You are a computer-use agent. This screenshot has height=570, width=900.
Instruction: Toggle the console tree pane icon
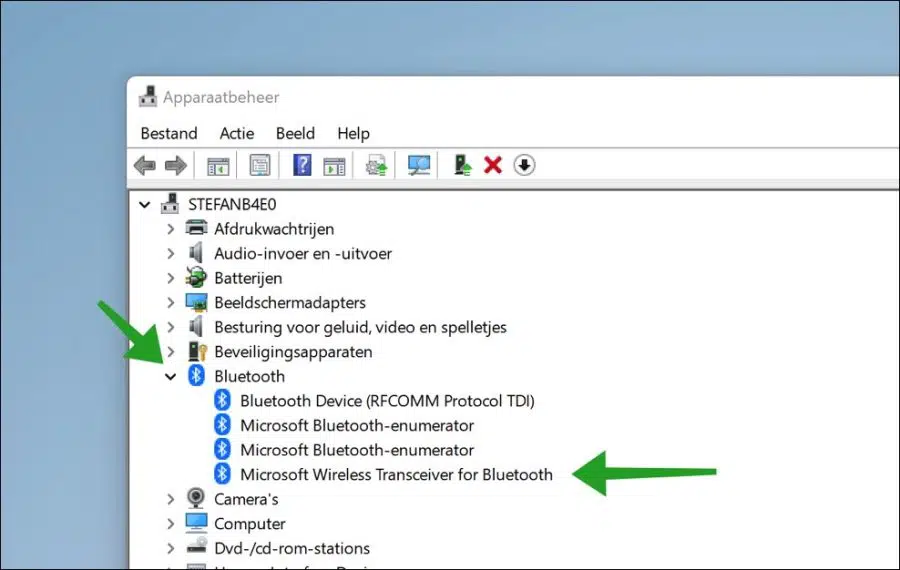pos(218,166)
